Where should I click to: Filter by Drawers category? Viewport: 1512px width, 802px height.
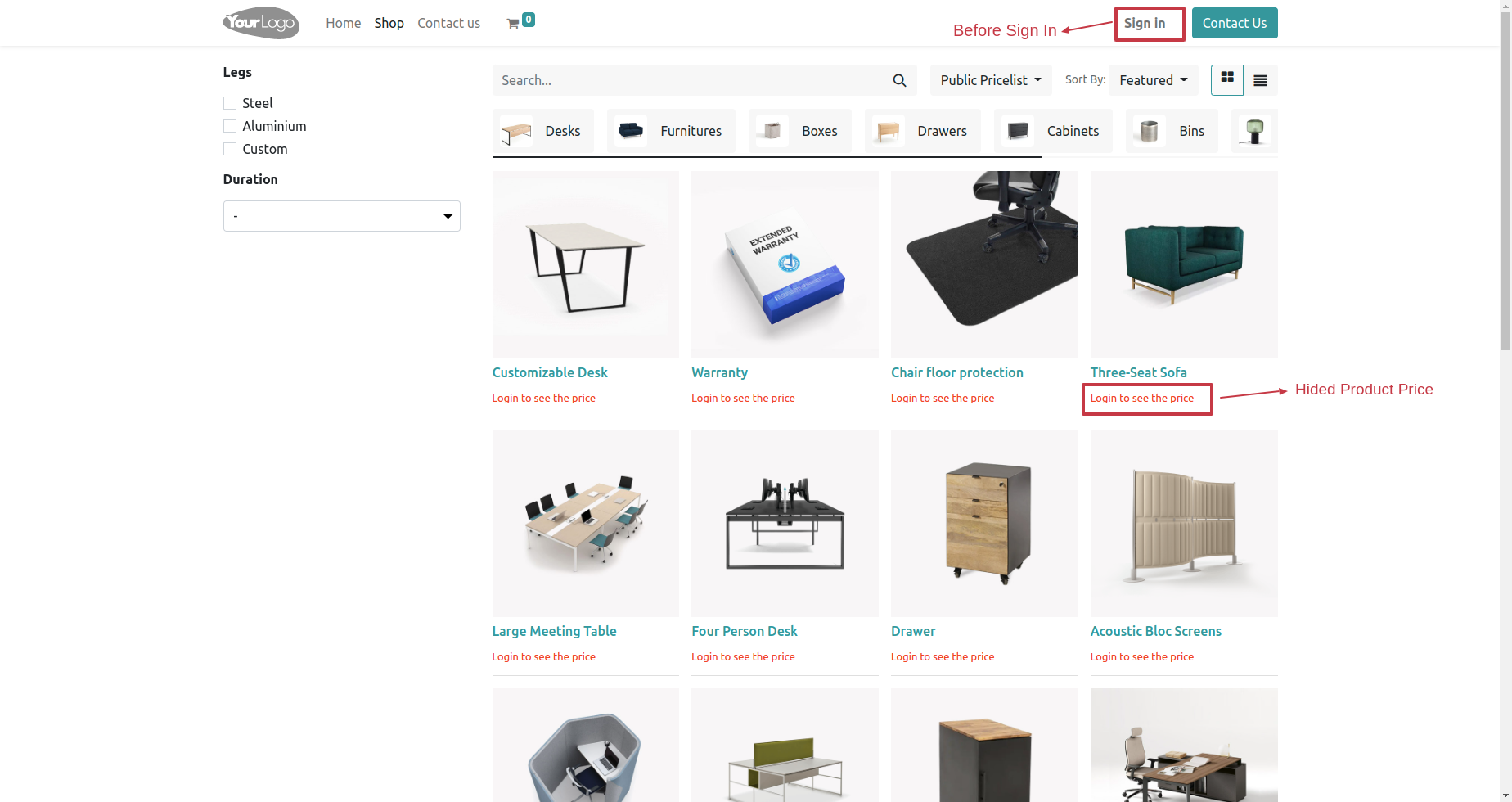923,131
